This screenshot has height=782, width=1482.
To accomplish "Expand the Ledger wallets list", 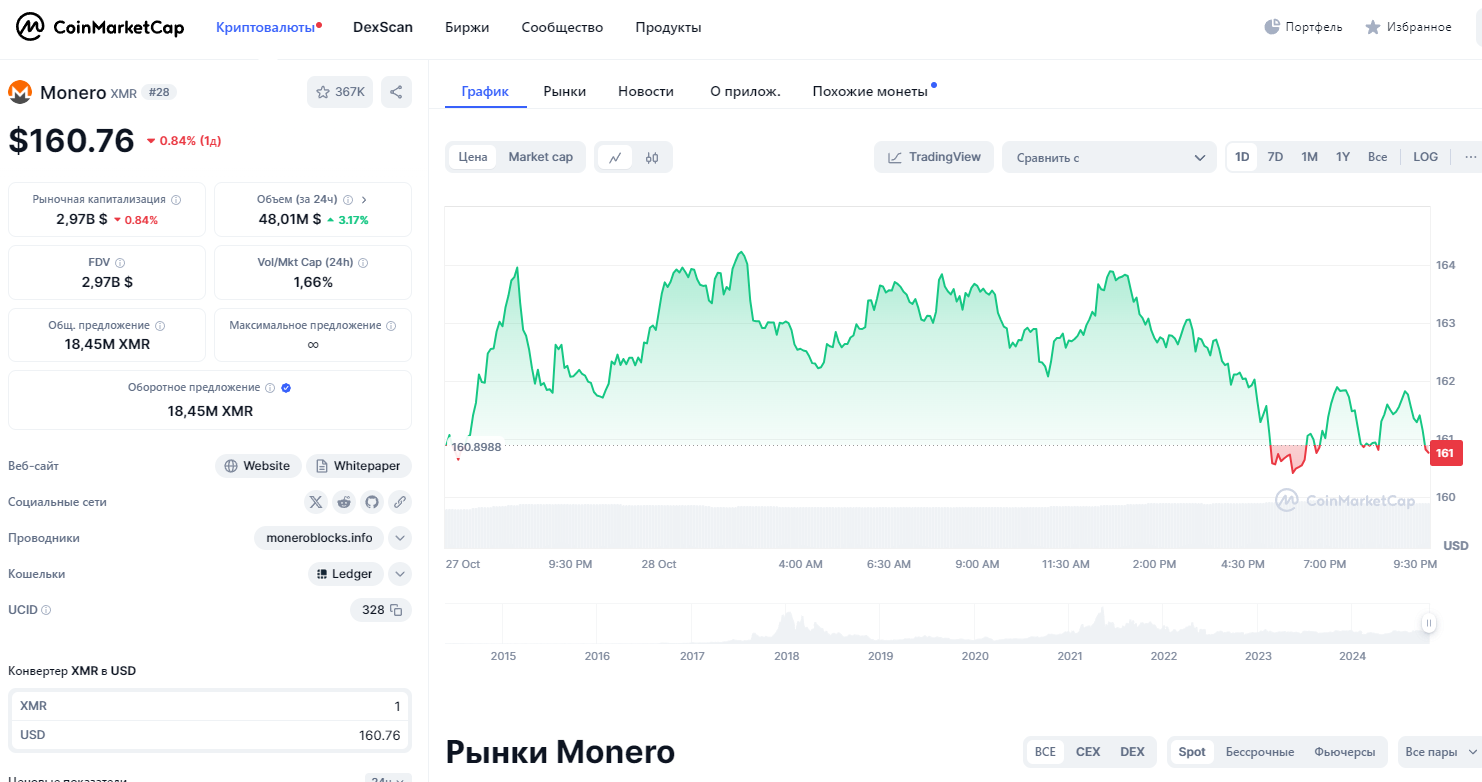I will pos(400,574).
